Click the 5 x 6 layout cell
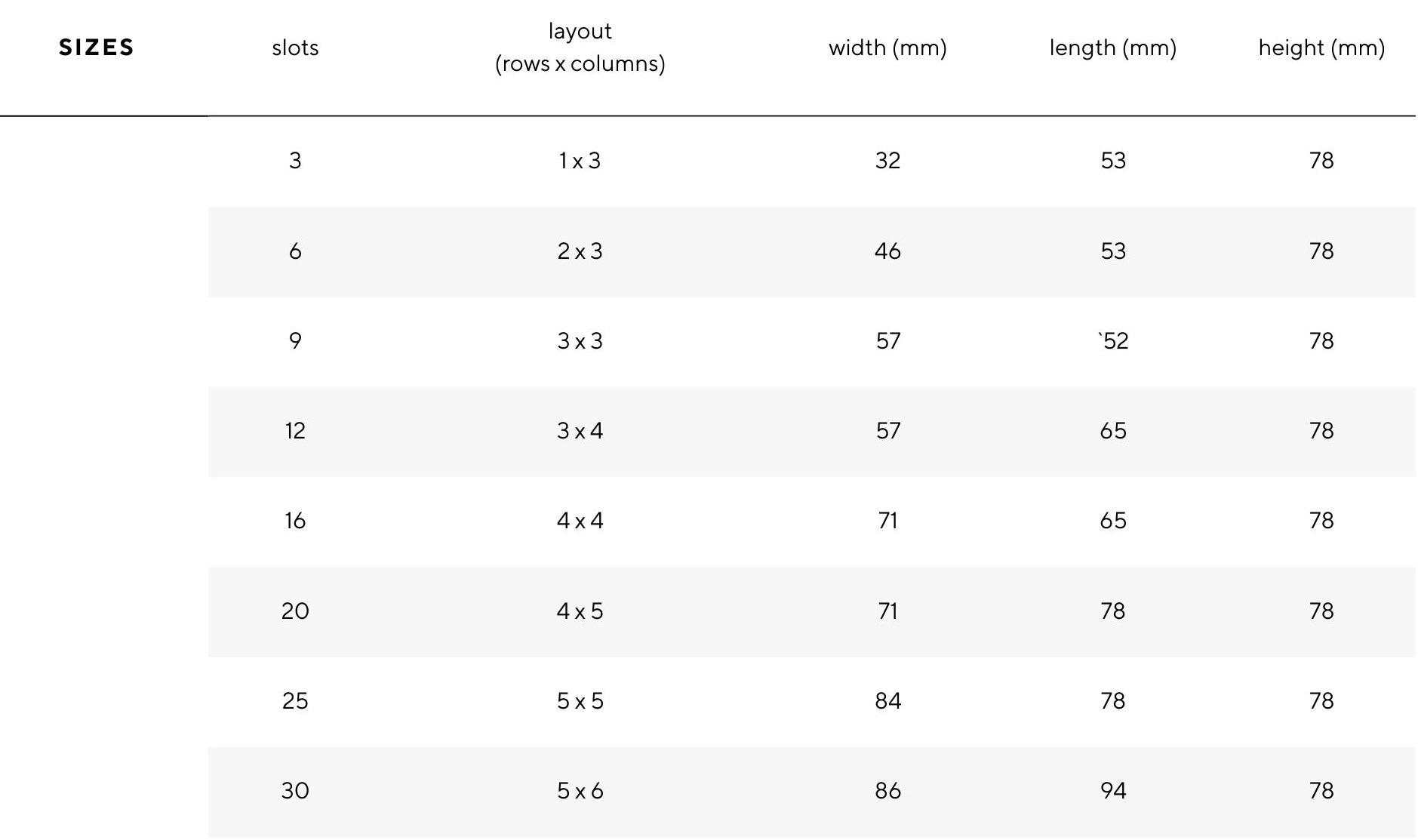Viewport: 1418px width, 840px height. click(x=580, y=791)
